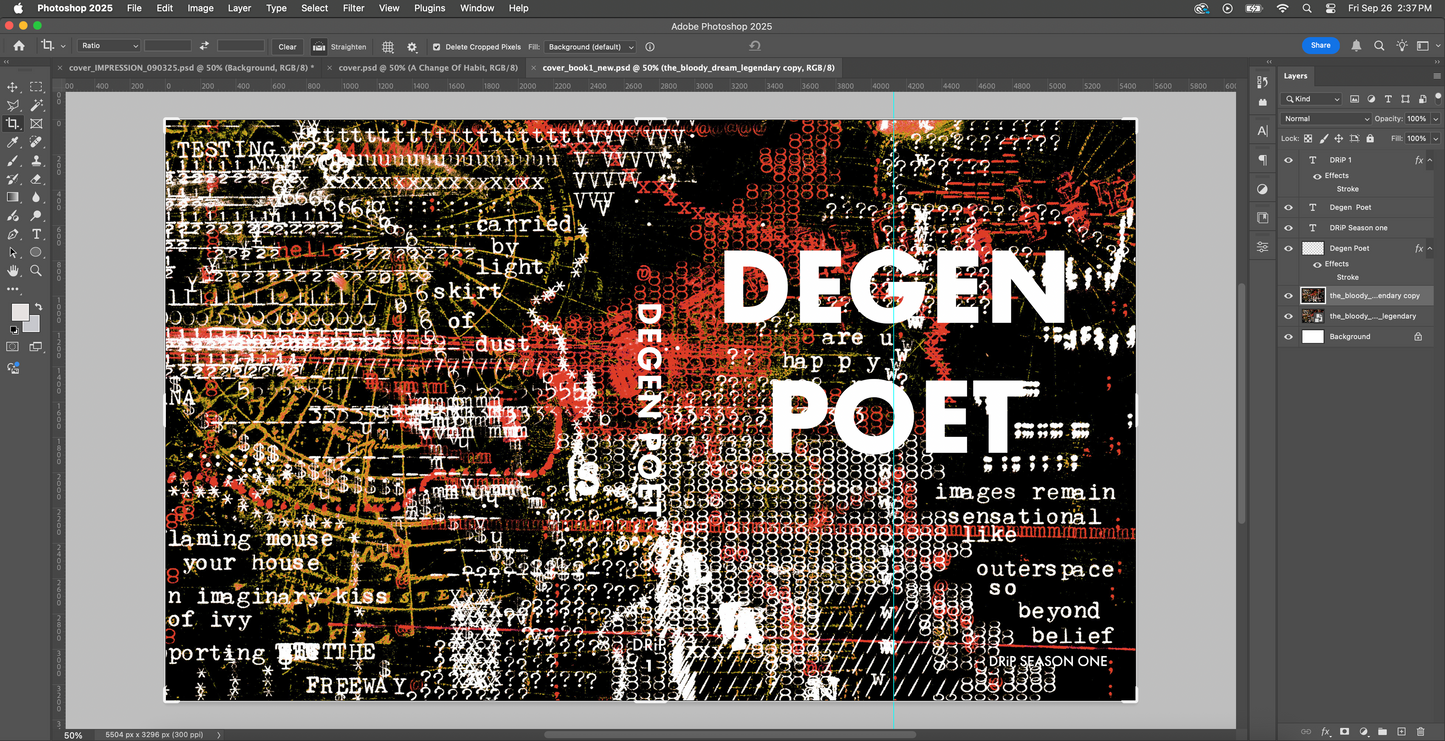
Task: Click the Clear button in options bar
Action: 287,47
